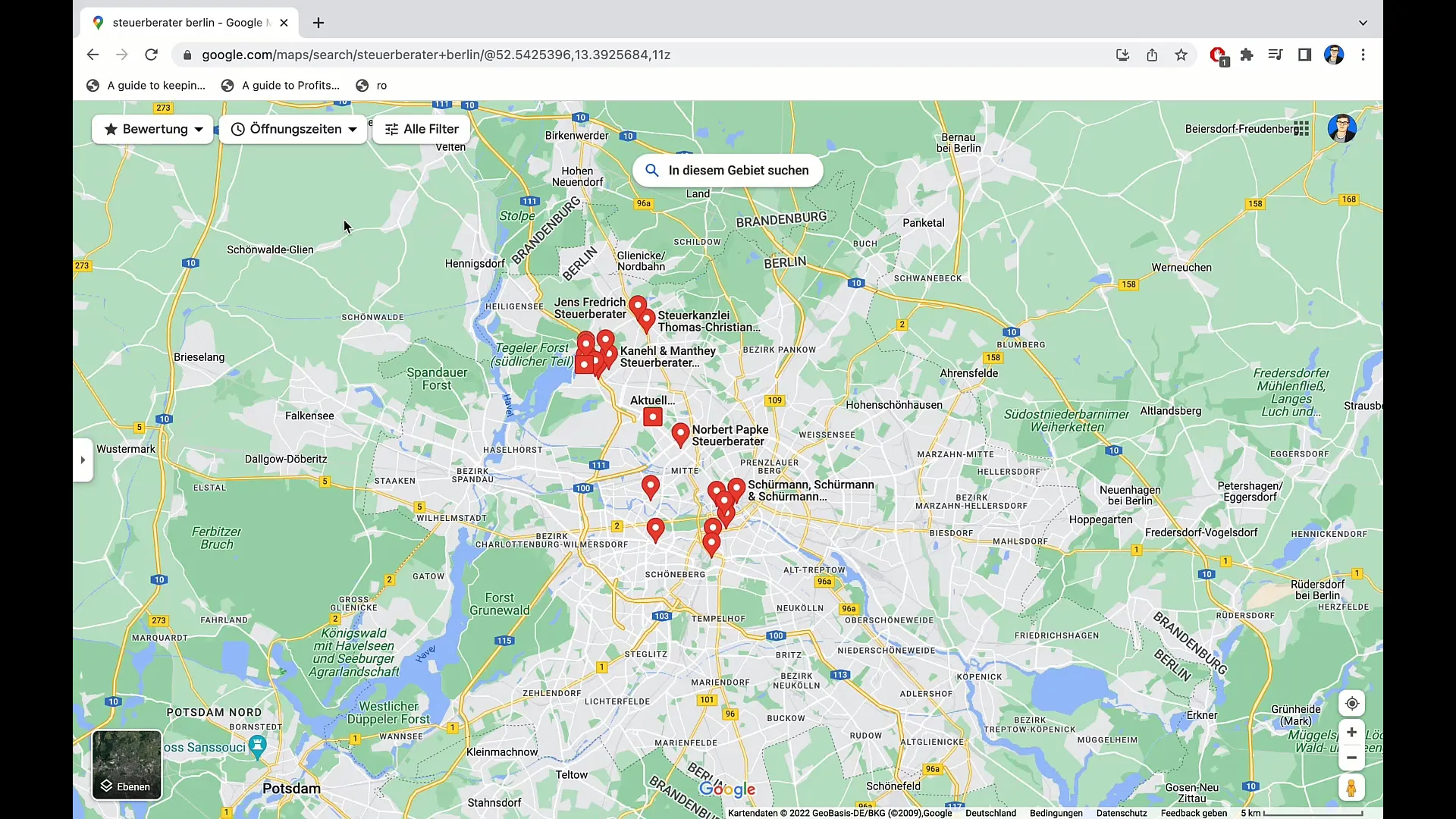The width and height of the screenshot is (1456, 819).
Task: Open the Datenschutz privacy link
Action: (1122, 813)
